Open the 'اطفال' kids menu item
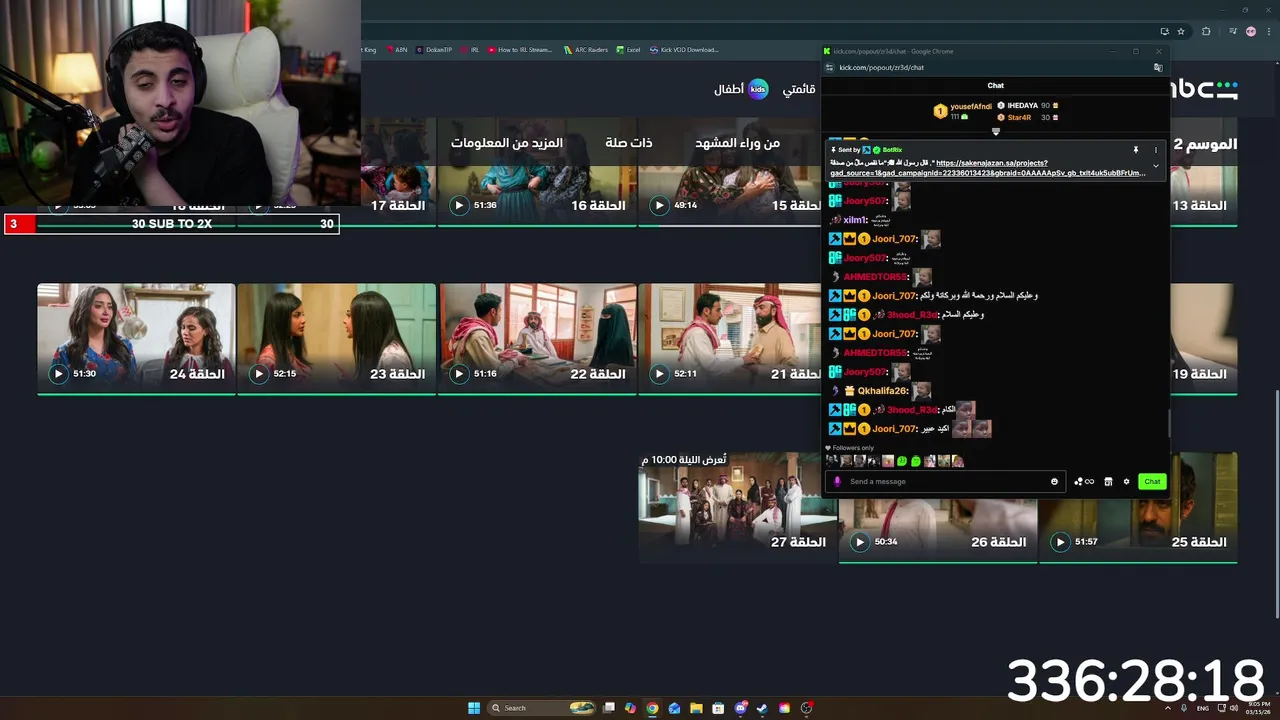 (728, 89)
